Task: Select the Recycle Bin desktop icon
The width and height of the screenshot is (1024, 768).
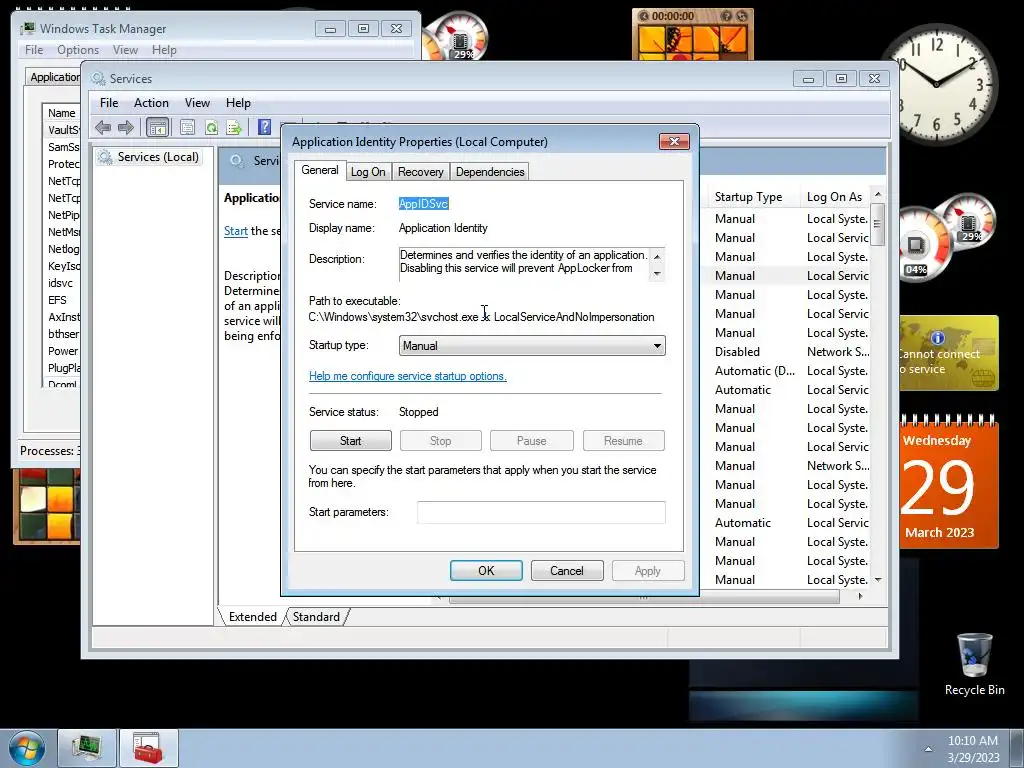Action: pyautogui.click(x=974, y=664)
